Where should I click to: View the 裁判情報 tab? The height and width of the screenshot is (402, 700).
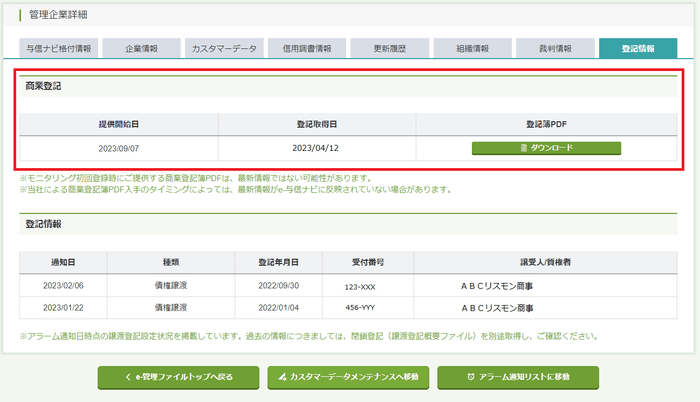click(x=555, y=47)
